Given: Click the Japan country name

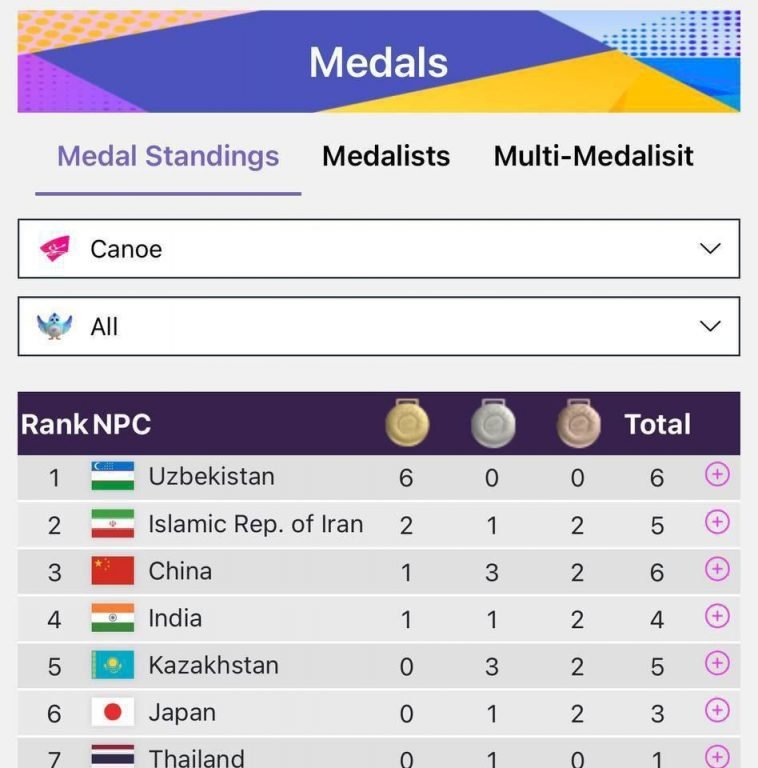Looking at the screenshot, I should [182, 713].
